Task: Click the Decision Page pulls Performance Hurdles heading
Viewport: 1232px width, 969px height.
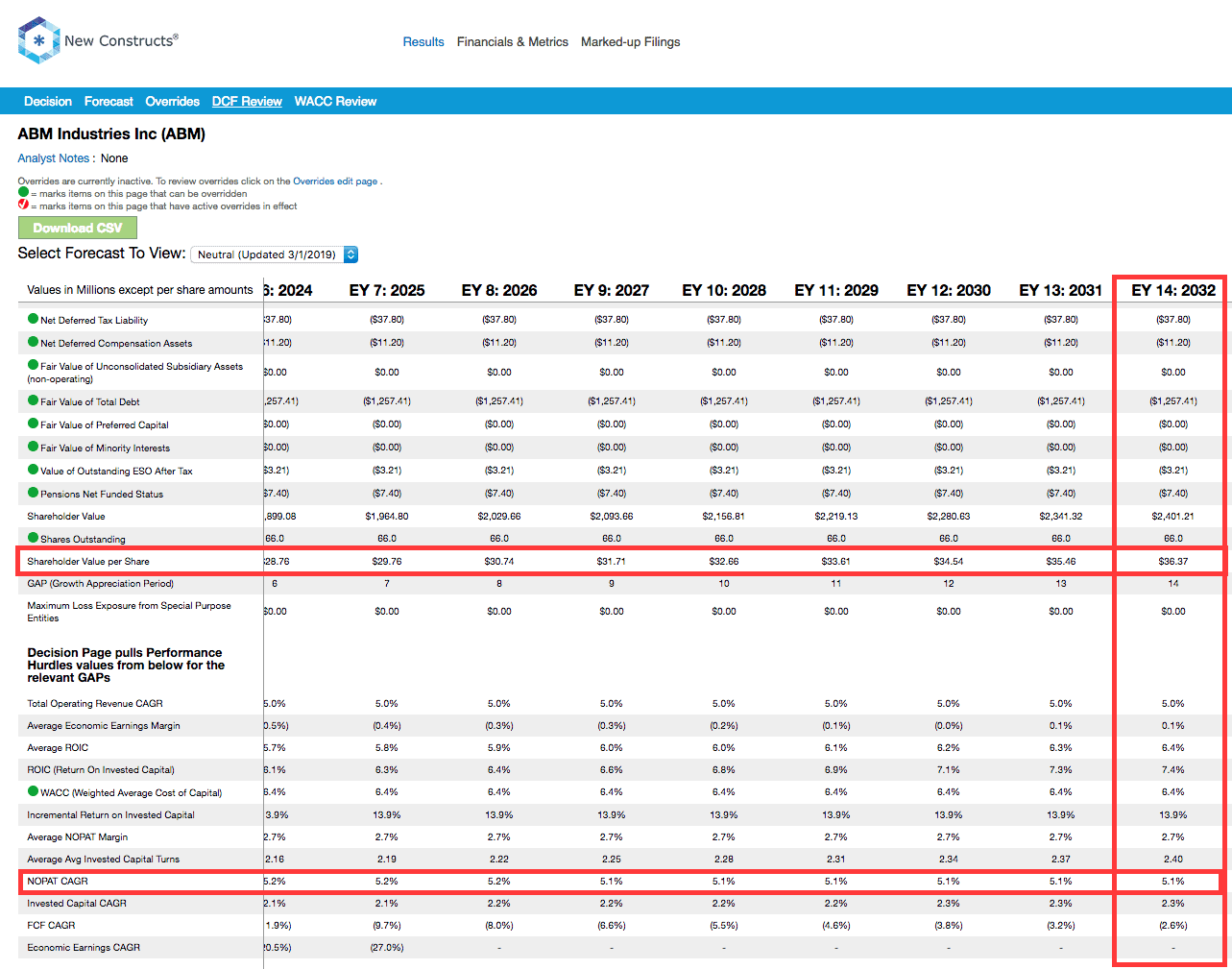Action: point(126,665)
